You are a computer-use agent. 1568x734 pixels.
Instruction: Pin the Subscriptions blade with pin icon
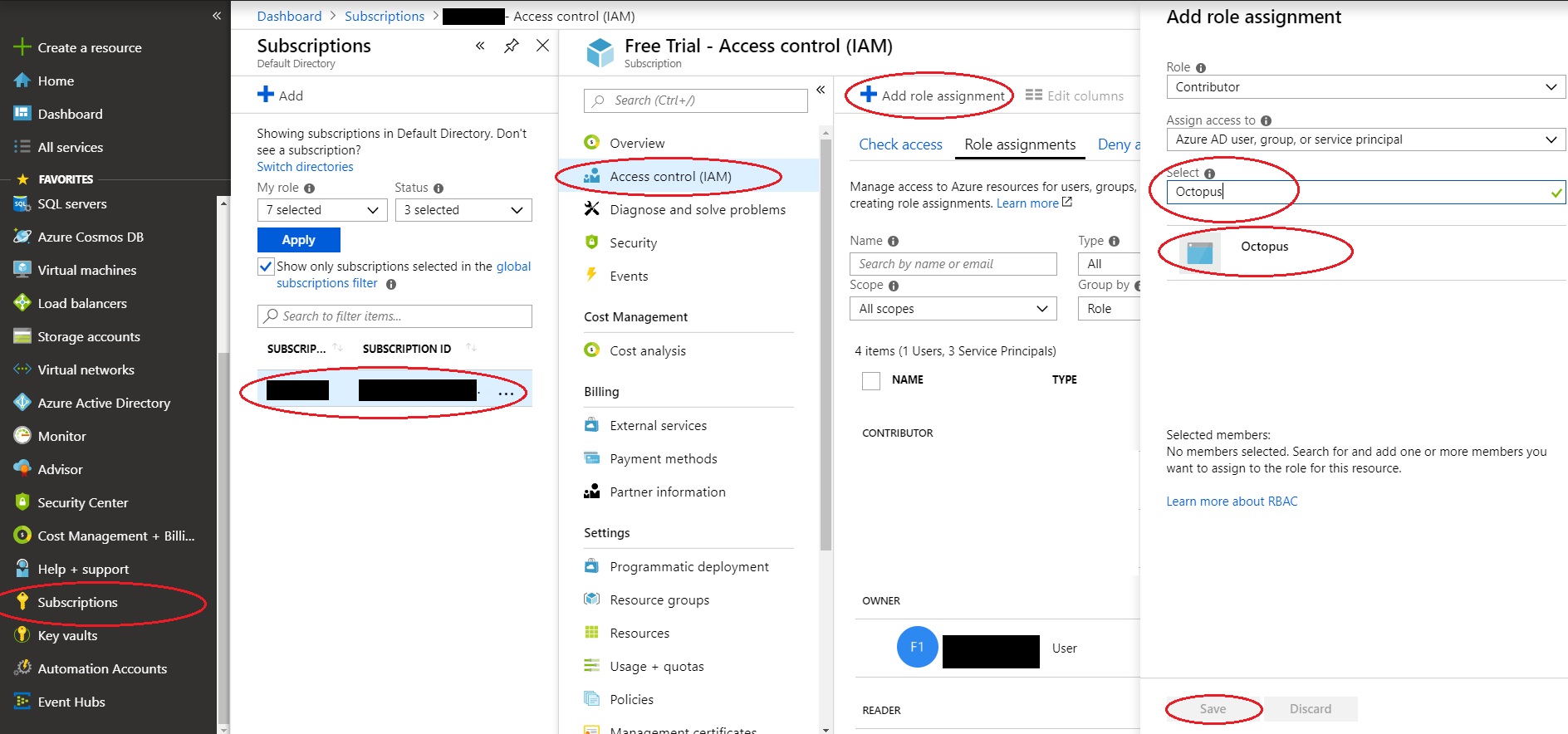[512, 46]
